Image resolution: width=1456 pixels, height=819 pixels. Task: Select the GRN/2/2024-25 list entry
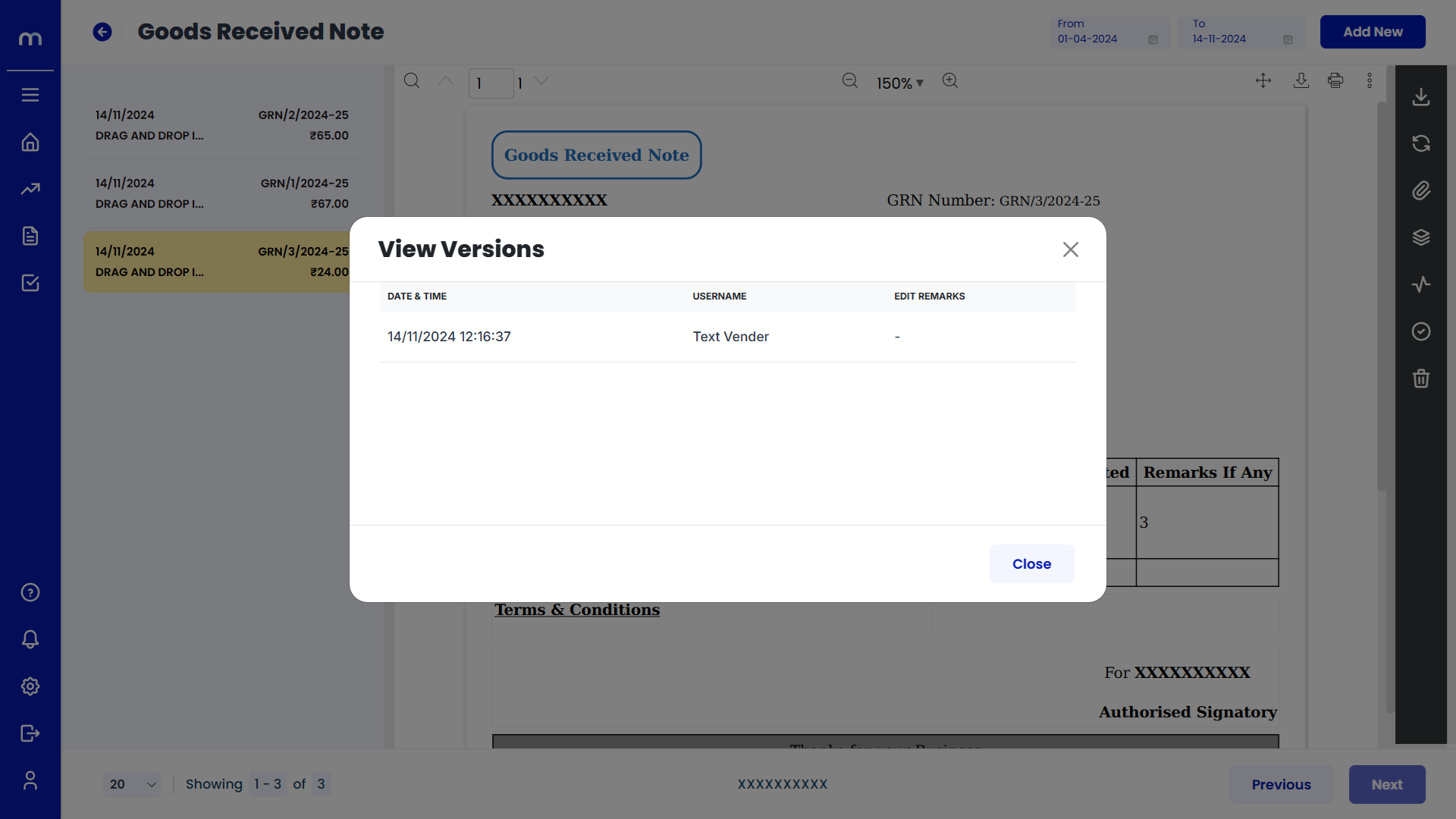(221, 125)
